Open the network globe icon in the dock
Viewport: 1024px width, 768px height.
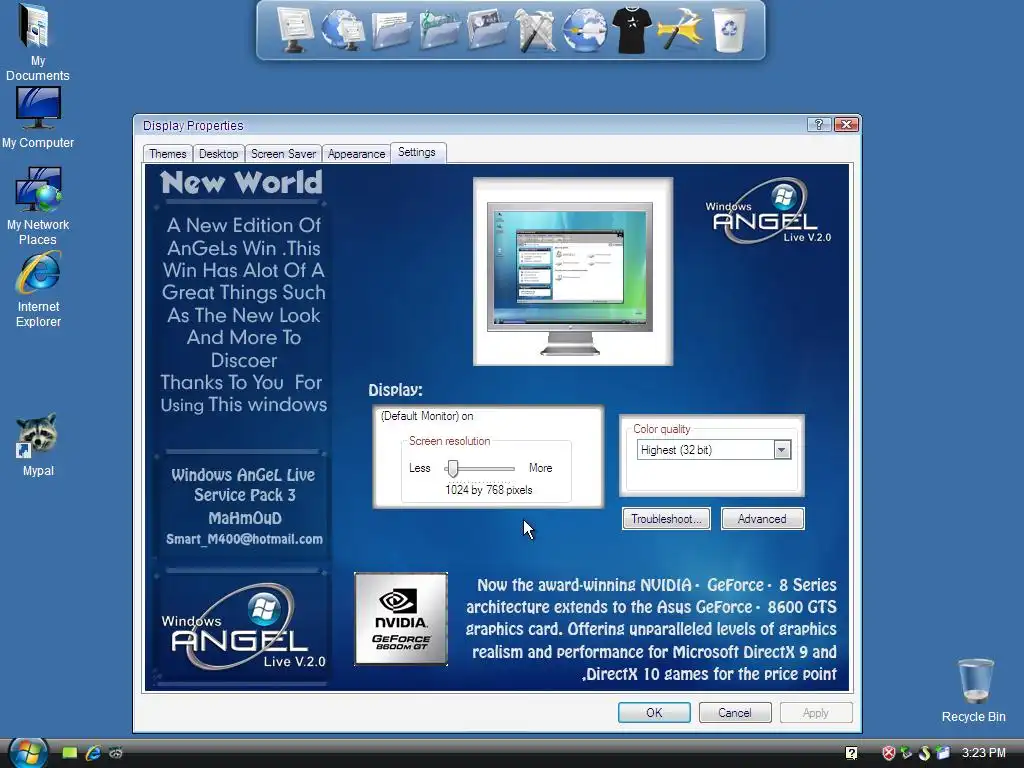[344, 30]
